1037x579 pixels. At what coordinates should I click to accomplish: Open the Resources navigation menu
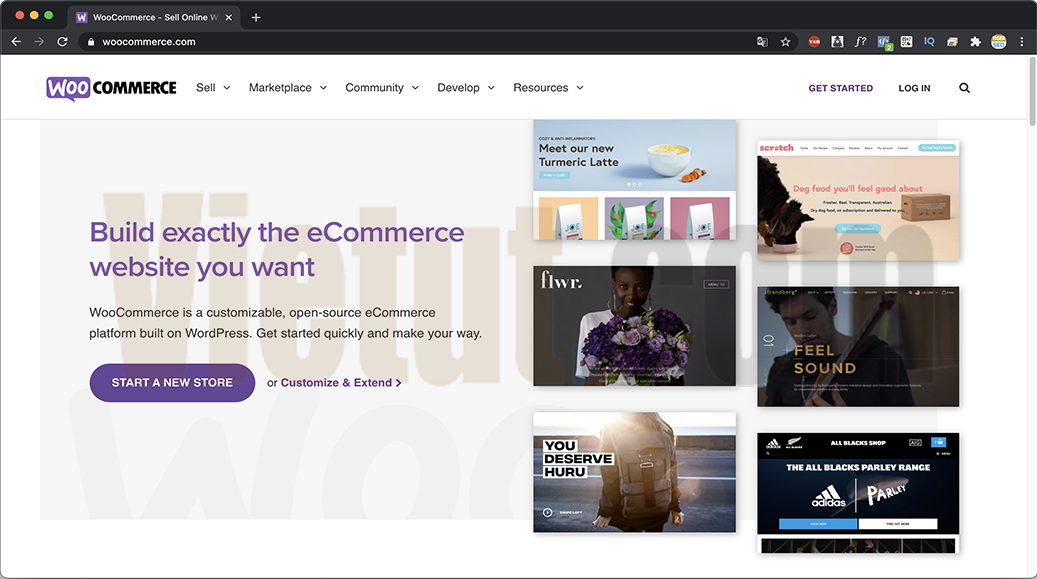[548, 88]
